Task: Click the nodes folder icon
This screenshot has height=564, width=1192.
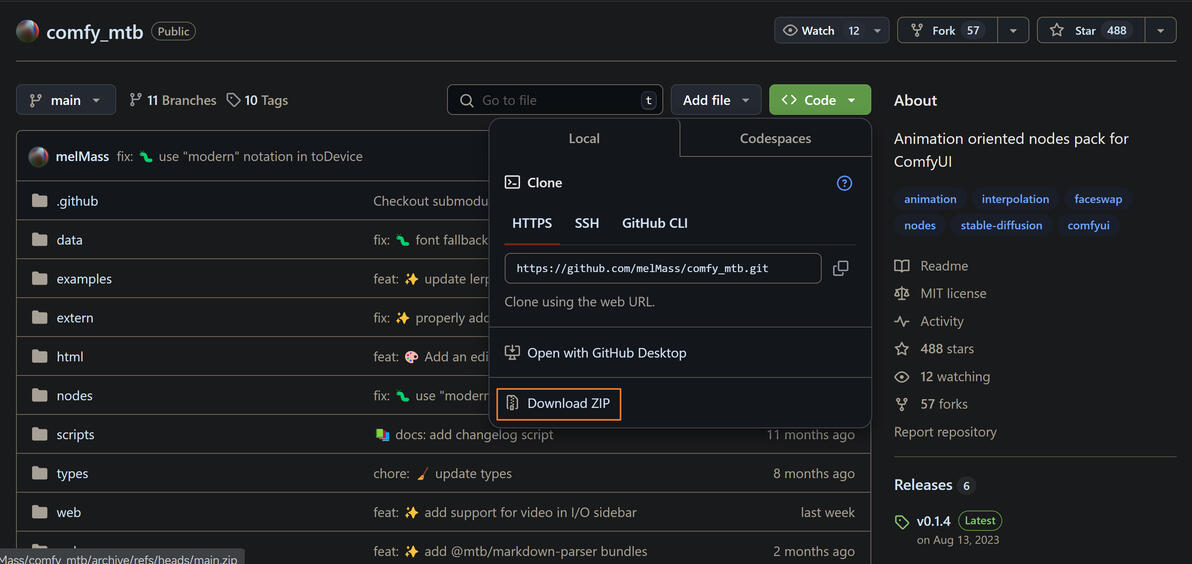Action: (40, 396)
